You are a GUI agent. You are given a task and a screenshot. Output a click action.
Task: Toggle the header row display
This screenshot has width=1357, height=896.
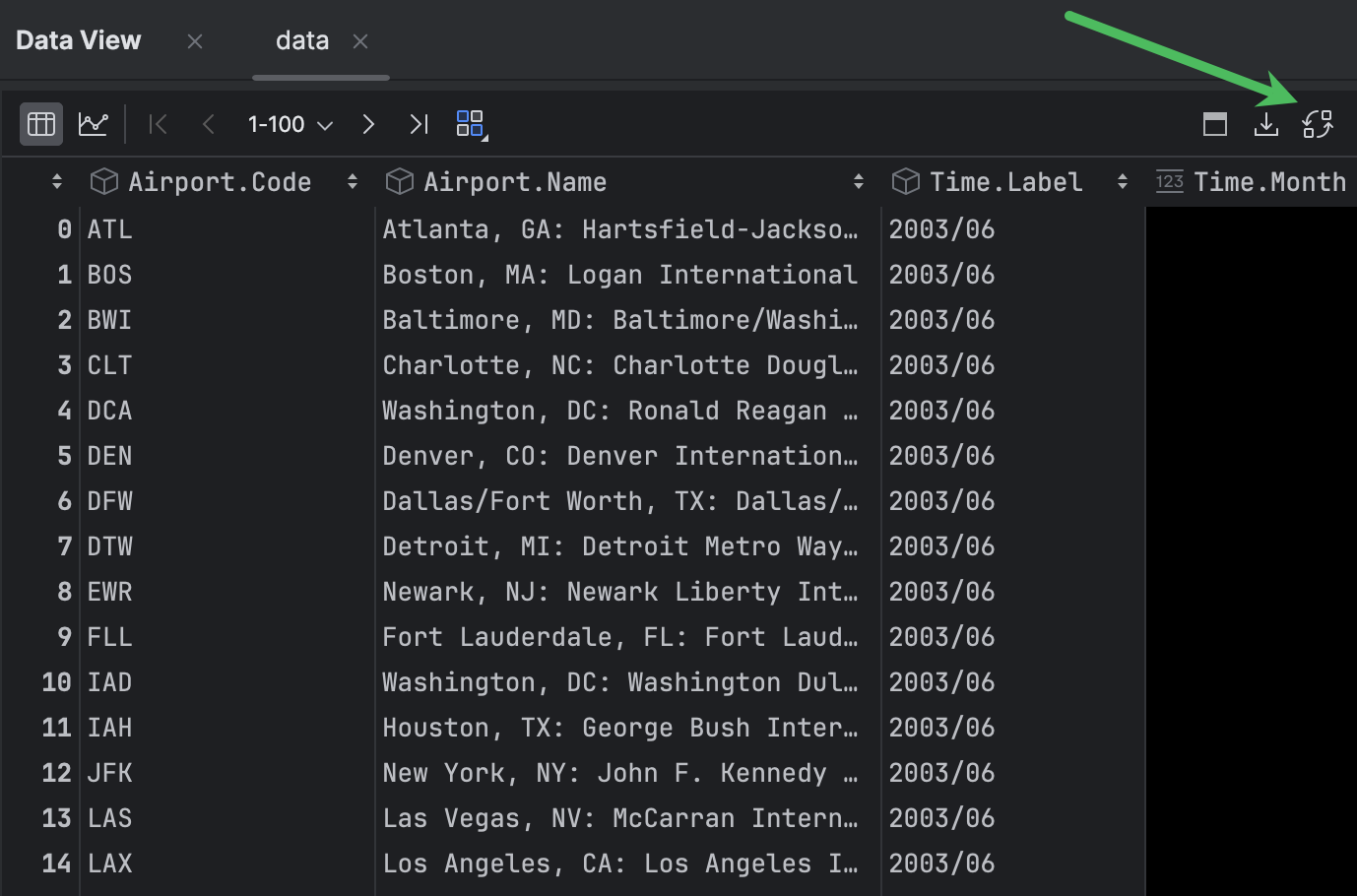click(1214, 123)
